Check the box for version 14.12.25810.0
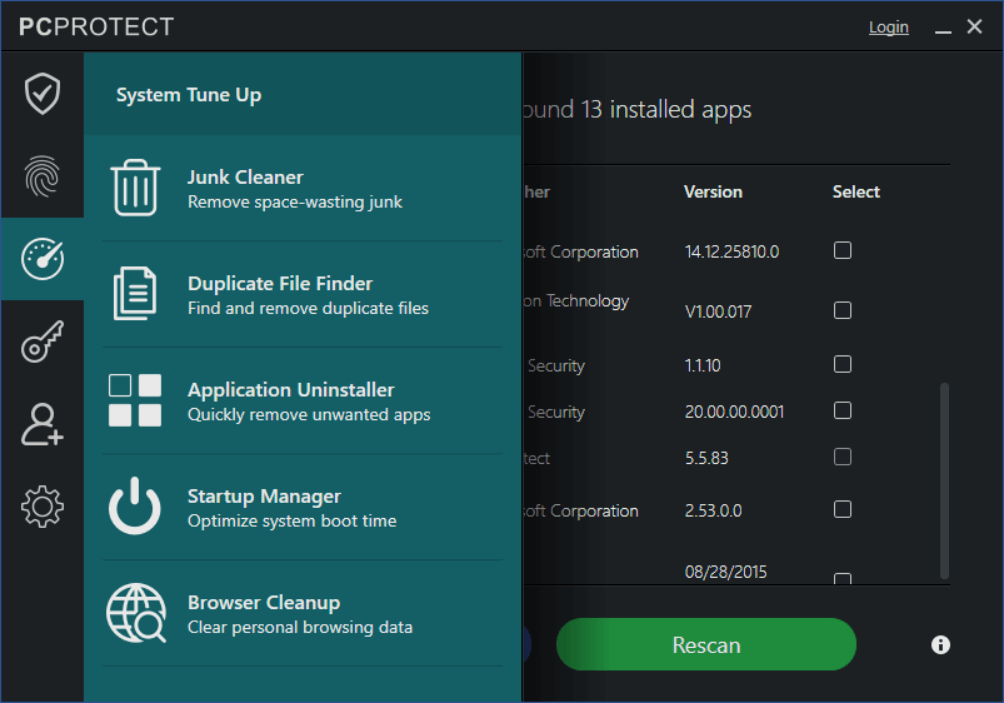1004x703 pixels. coord(843,250)
